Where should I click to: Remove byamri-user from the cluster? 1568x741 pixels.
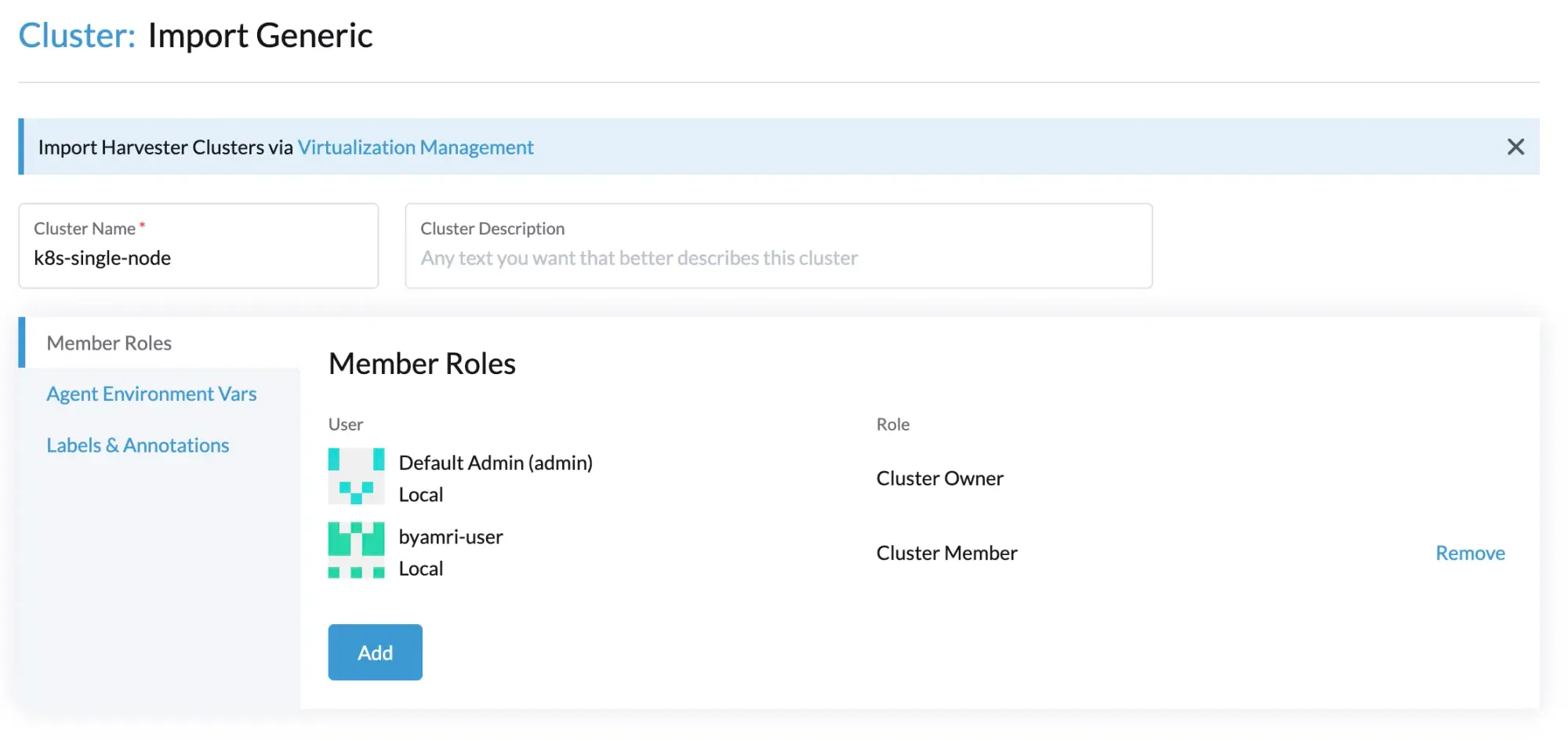1469,553
